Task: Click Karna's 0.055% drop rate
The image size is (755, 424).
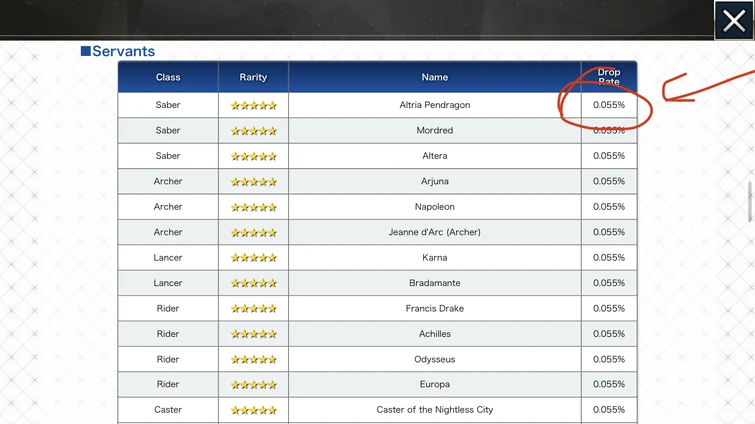Action: 609,257
